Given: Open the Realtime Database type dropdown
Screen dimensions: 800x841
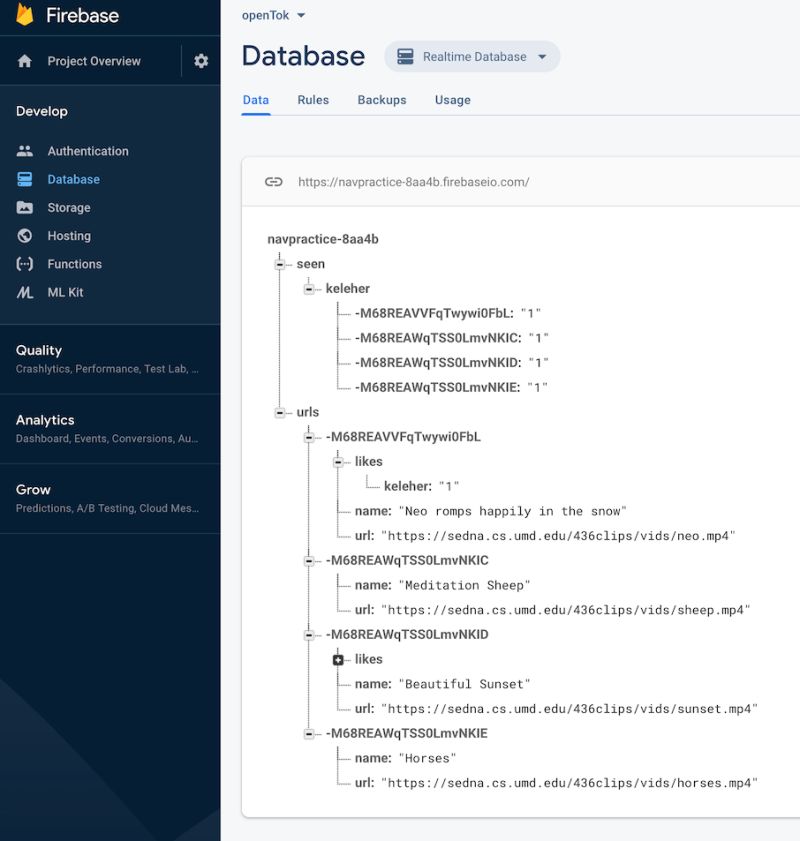Looking at the screenshot, I should [472, 56].
